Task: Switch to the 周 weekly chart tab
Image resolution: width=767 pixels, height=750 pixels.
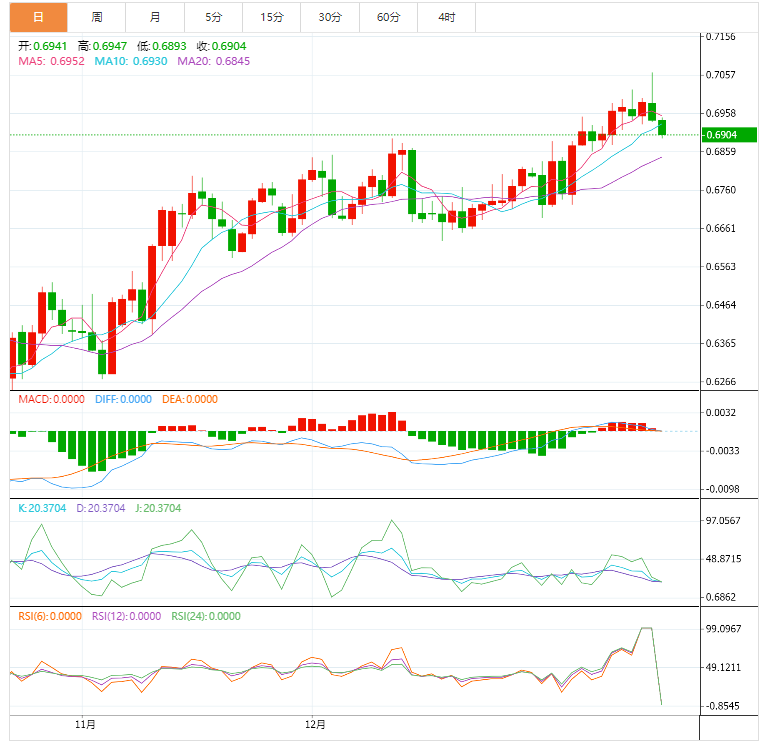Action: tap(96, 17)
